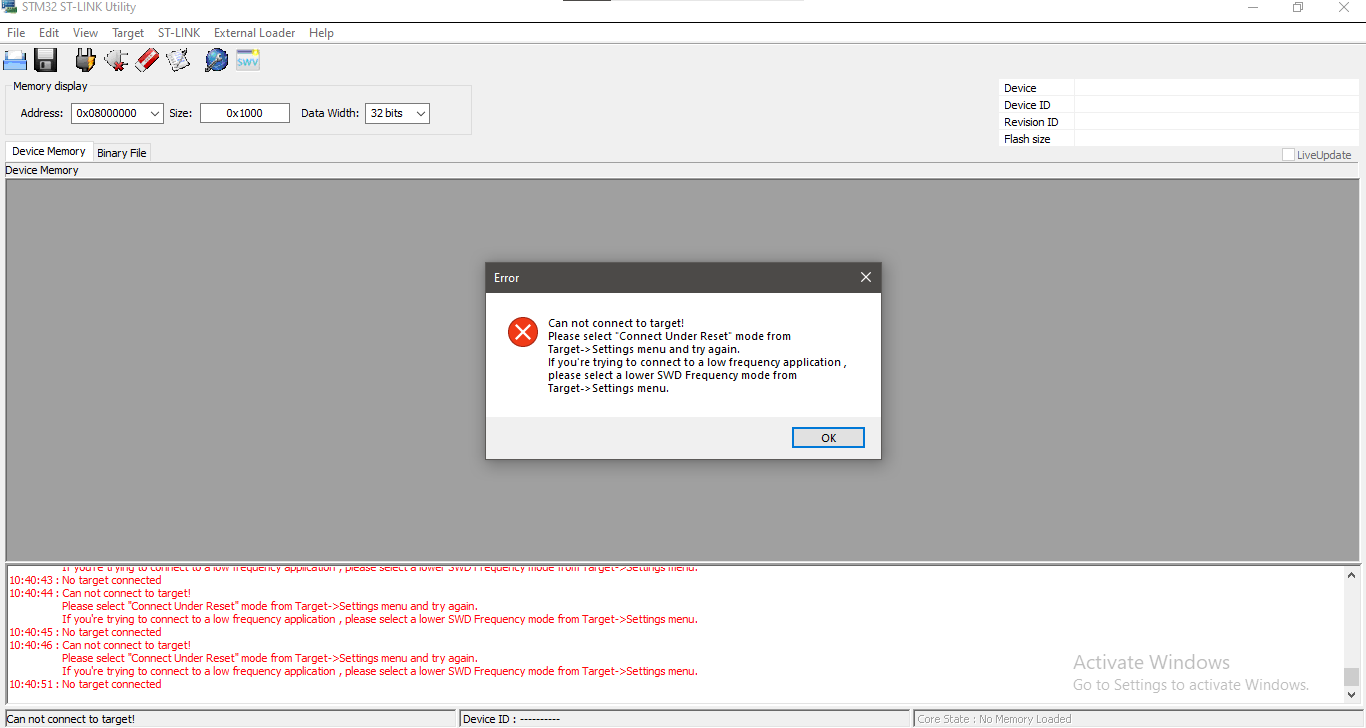Screen dimensions: 1366x728
Task: Open the ST-LINK menu
Action: coord(179,33)
